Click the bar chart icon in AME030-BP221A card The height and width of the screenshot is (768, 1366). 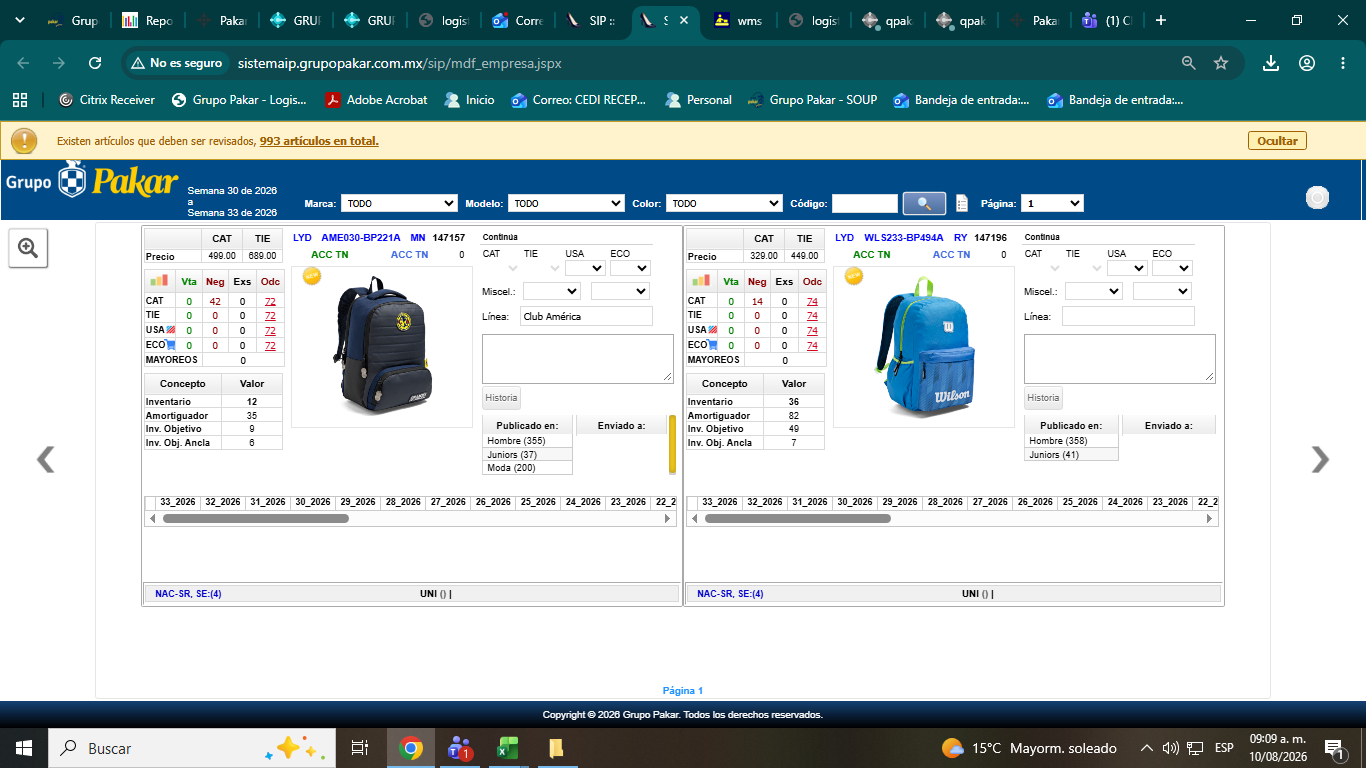[x=160, y=281]
